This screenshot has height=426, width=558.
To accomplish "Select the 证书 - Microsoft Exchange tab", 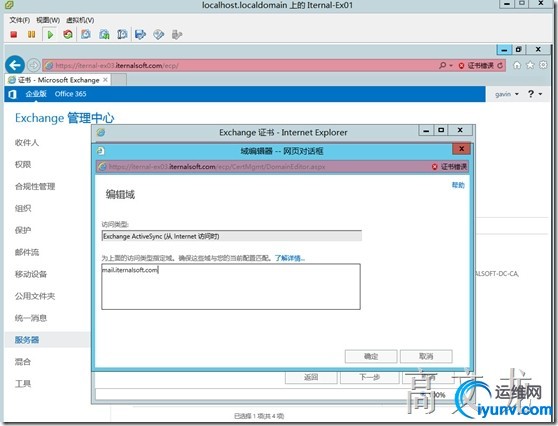I will 57,80.
